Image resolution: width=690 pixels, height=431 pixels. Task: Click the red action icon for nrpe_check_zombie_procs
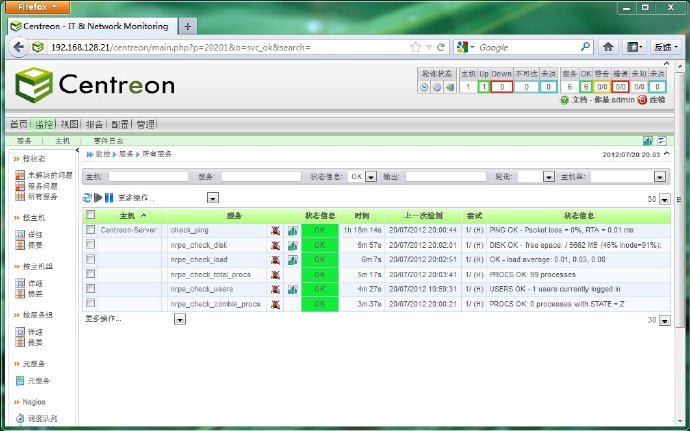pos(275,304)
